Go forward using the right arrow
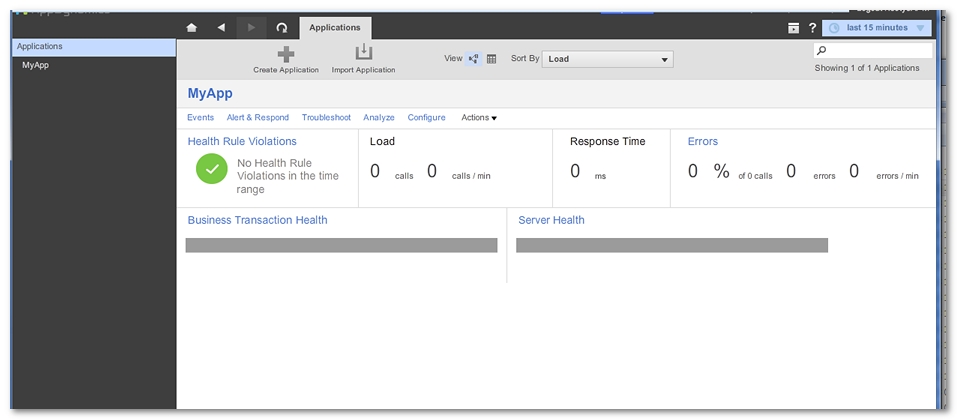This screenshot has height=420, width=957. [251, 28]
